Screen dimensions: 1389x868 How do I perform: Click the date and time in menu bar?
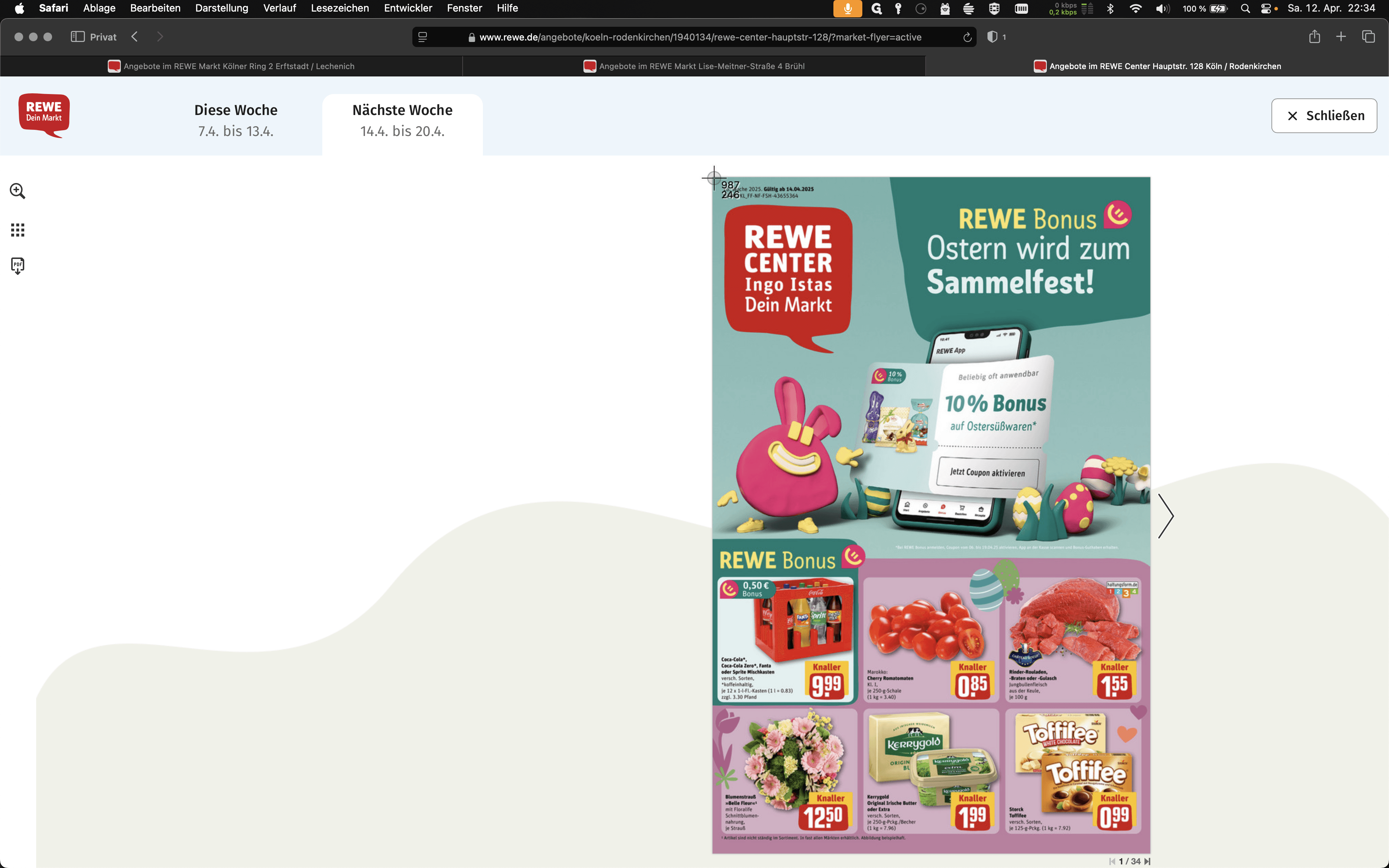point(1331,8)
